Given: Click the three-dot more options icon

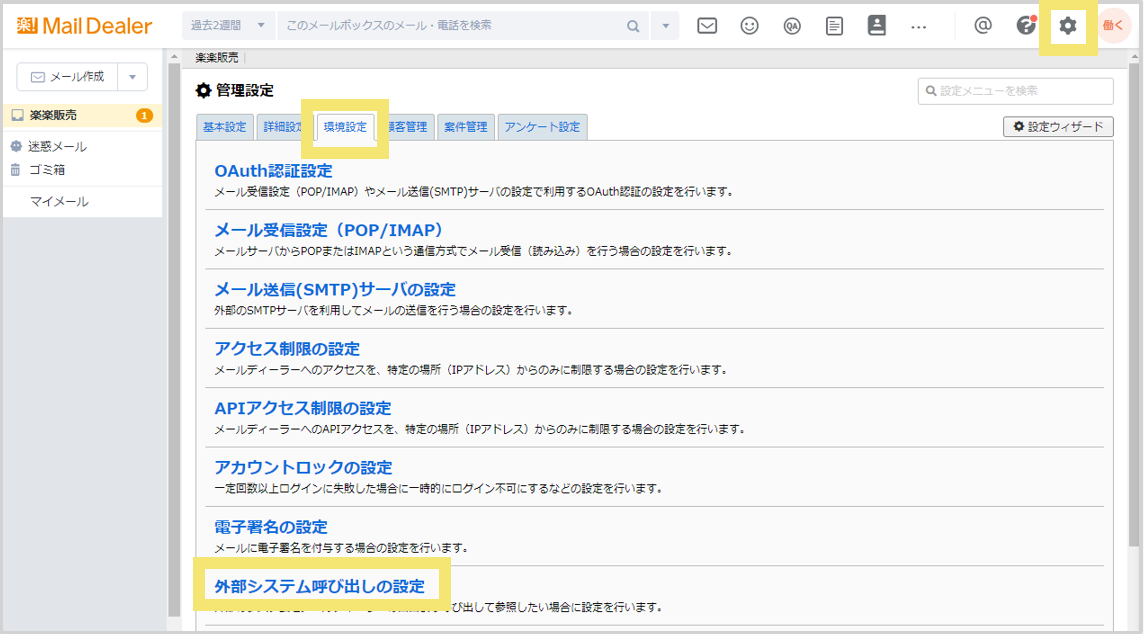Looking at the screenshot, I should (x=919, y=25).
